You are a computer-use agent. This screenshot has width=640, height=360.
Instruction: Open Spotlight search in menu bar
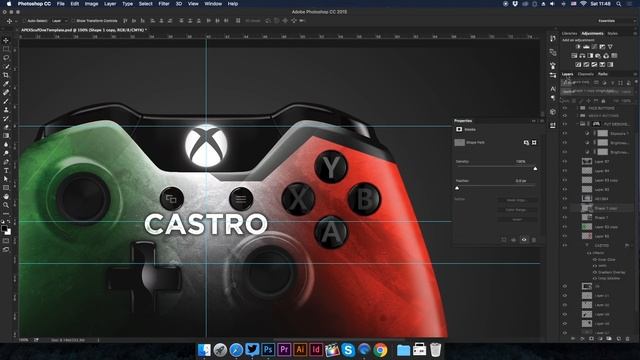619,4
